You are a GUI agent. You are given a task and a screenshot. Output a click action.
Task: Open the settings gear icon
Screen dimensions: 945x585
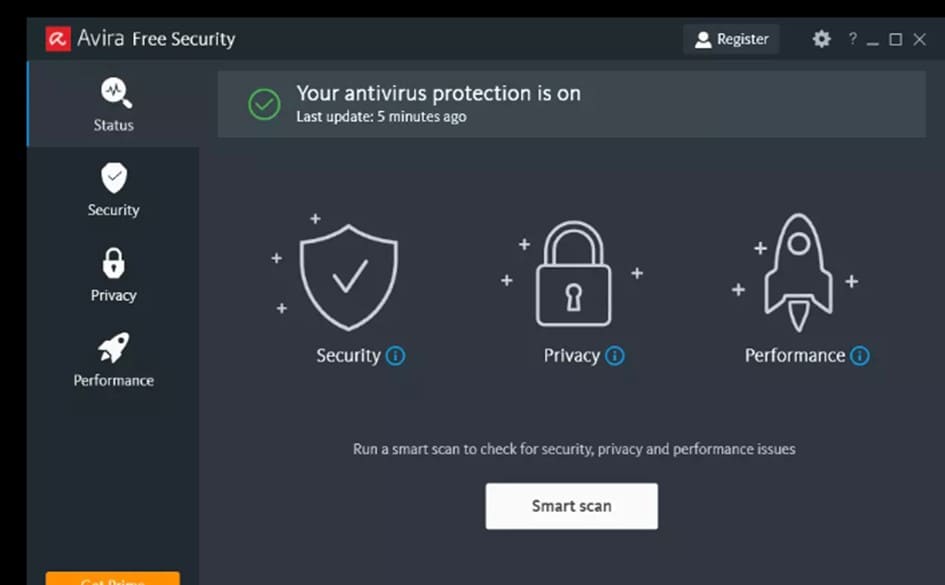(821, 39)
